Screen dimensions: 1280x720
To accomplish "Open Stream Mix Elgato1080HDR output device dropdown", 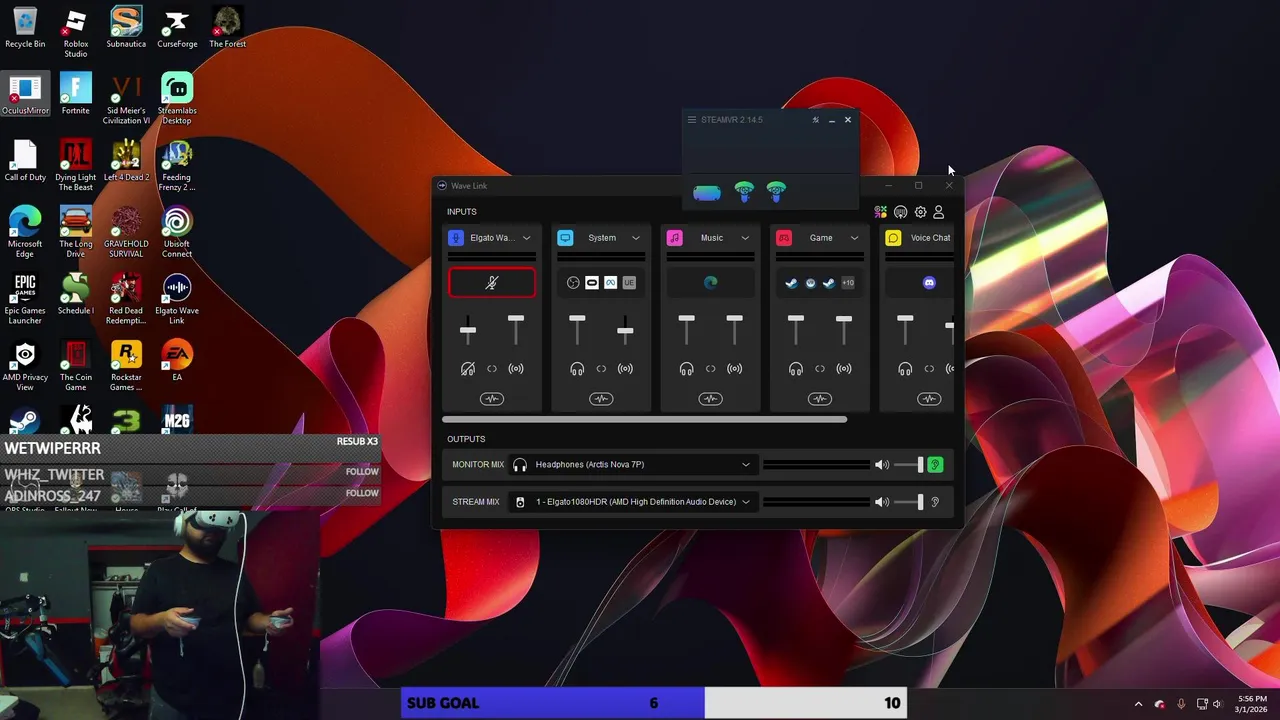I will coord(632,502).
